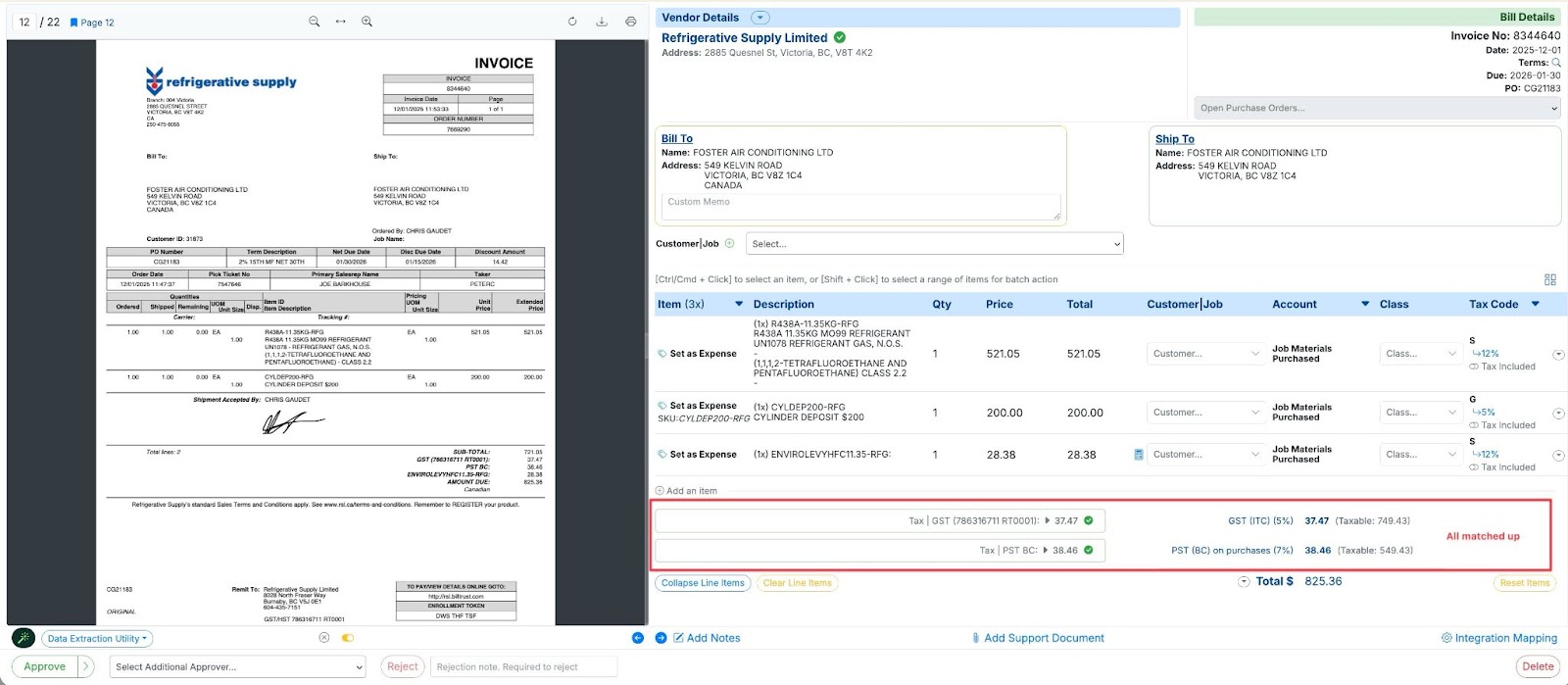Open the Tax Code column dropdown
This screenshot has height=685, width=1568.
pyautogui.click(x=1536, y=305)
